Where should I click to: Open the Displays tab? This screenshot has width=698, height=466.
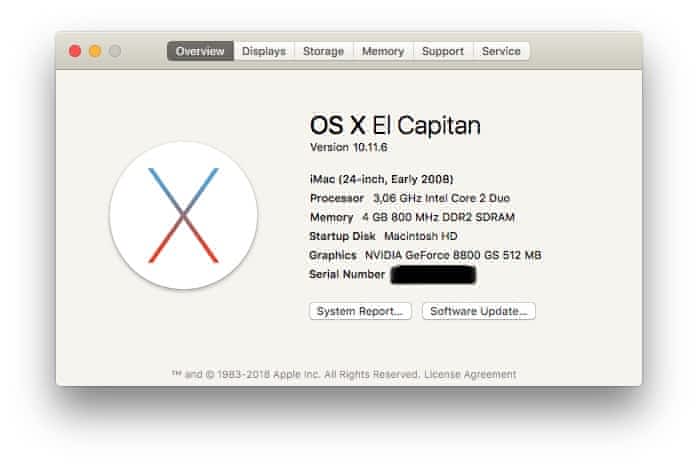click(264, 51)
